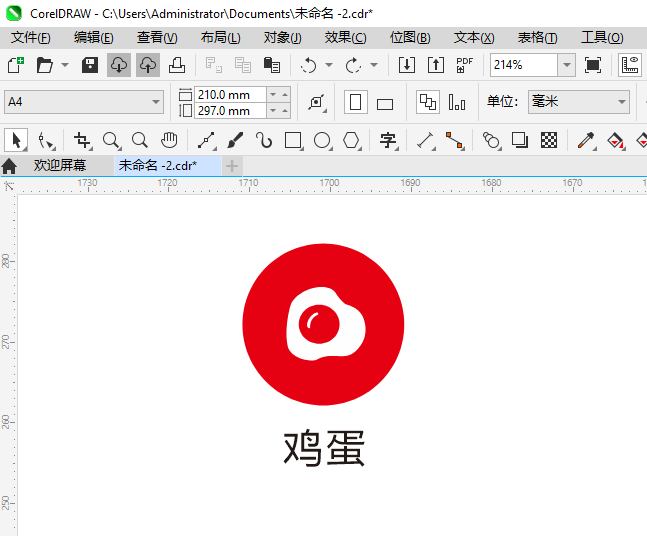The width and height of the screenshot is (647, 536).
Task: Select the Pan hand tool
Action: click(169, 141)
